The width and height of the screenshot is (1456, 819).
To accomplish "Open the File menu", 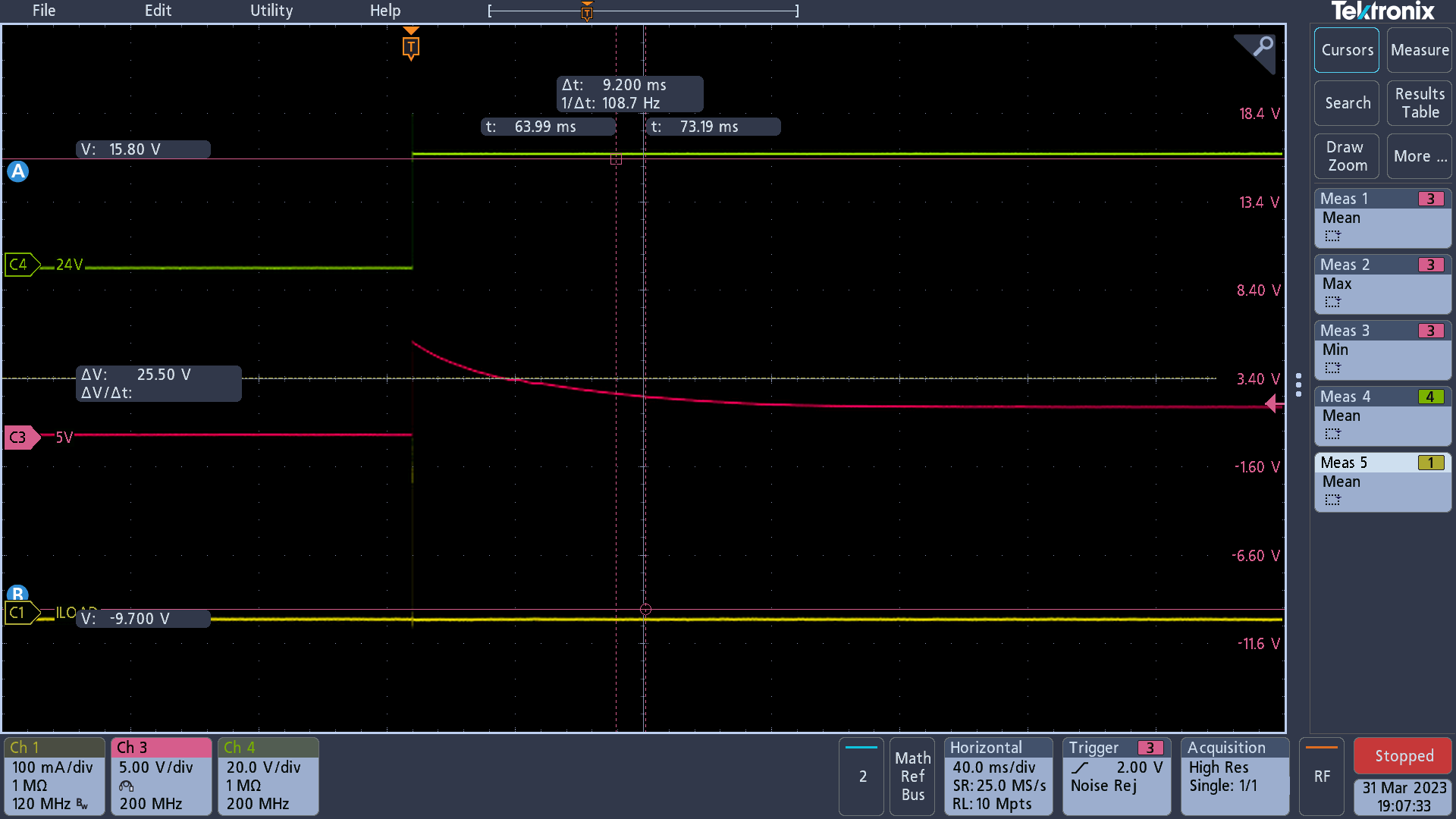I will [44, 11].
